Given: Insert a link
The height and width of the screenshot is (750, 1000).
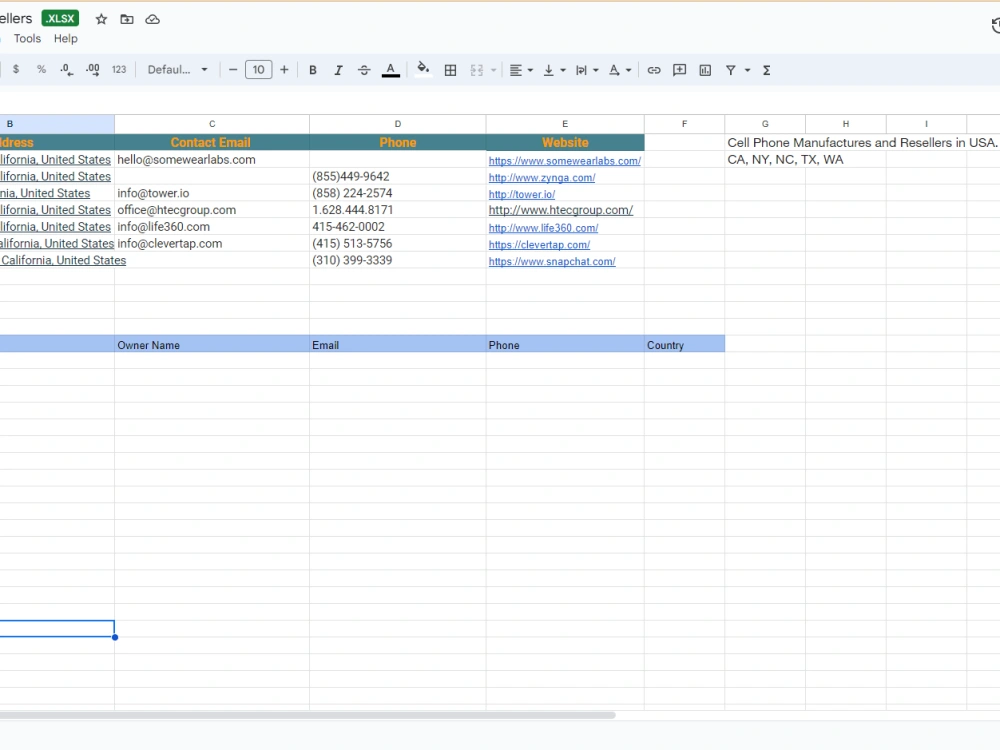Looking at the screenshot, I should tap(654, 70).
